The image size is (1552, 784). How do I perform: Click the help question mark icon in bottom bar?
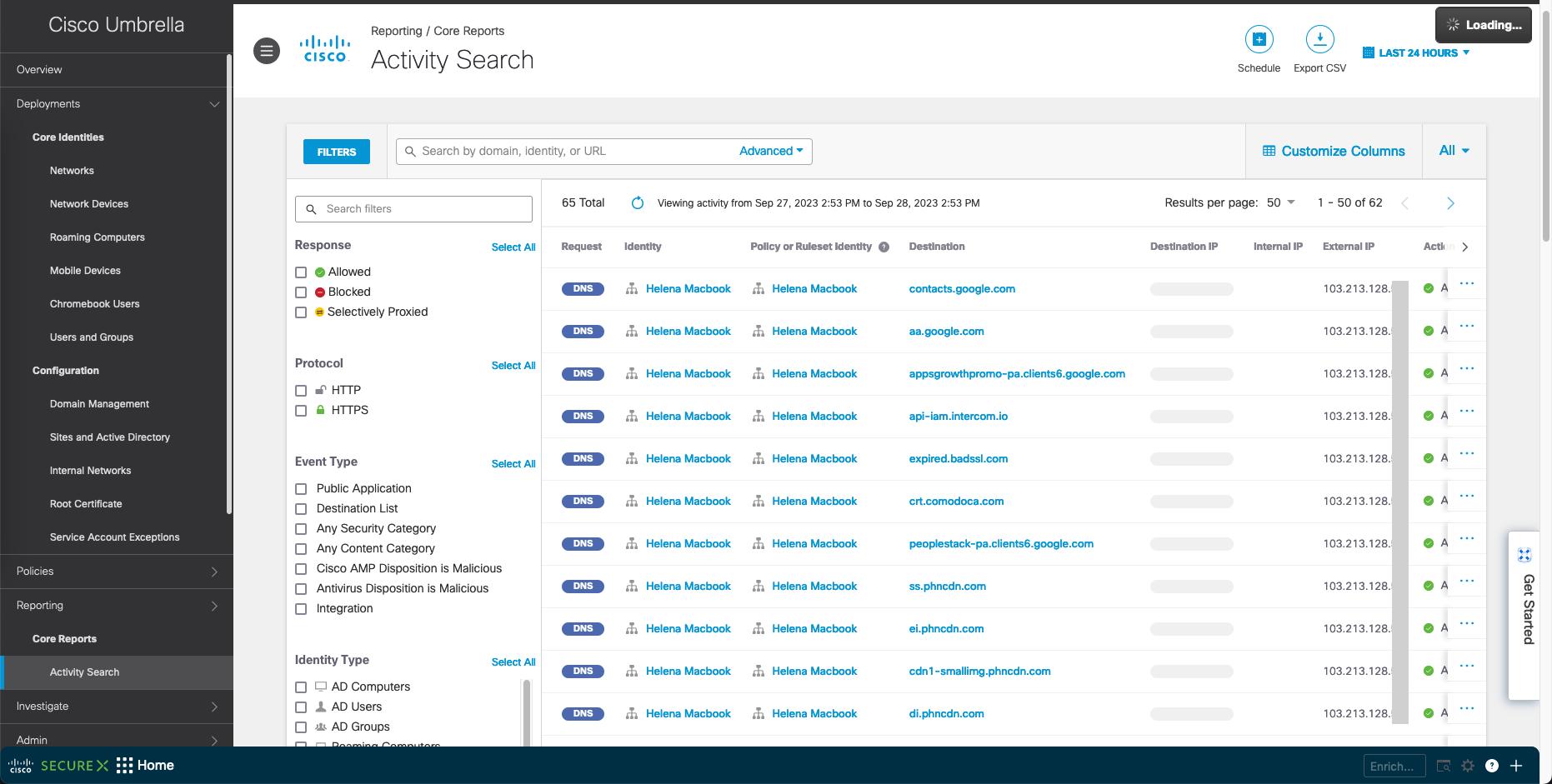(1492, 766)
